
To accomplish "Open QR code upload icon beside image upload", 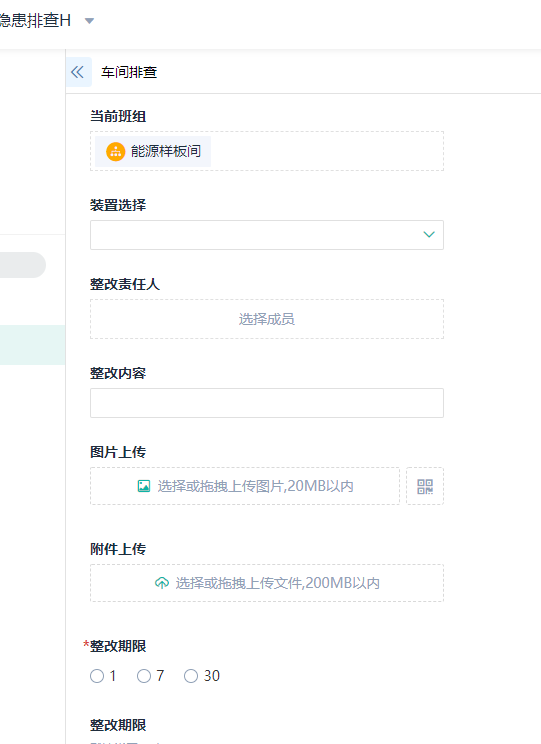I will pos(425,486).
